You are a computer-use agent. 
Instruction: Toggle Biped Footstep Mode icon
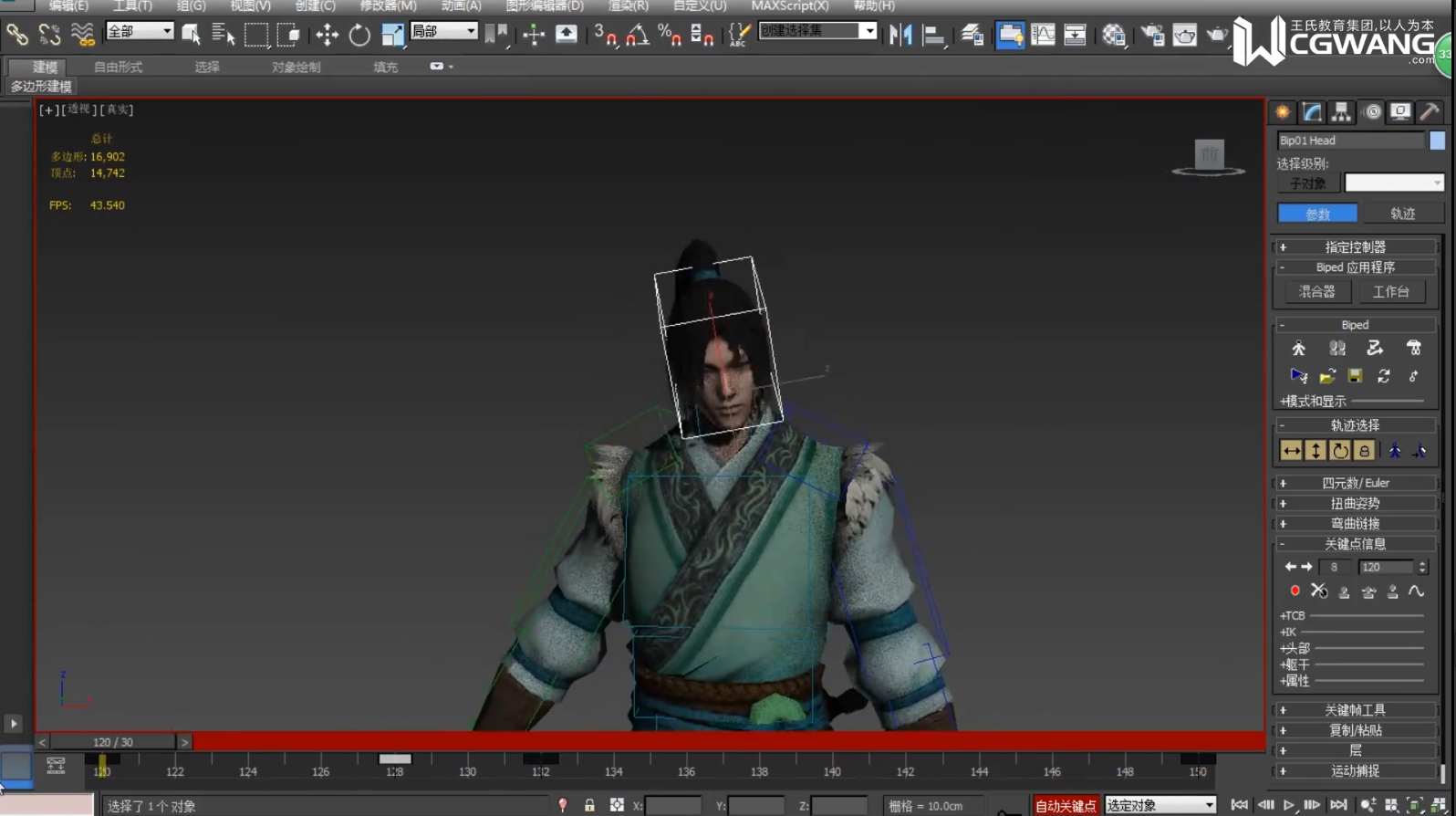point(1337,349)
